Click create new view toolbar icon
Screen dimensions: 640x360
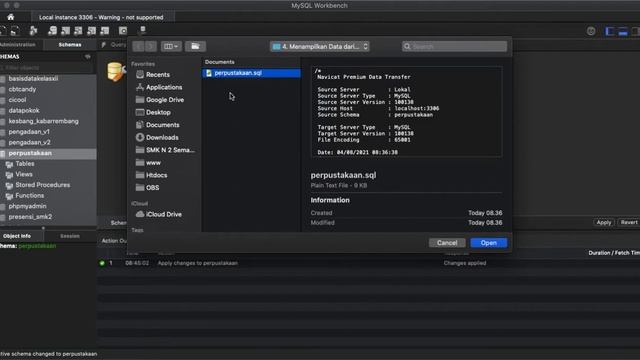[x=78, y=31]
